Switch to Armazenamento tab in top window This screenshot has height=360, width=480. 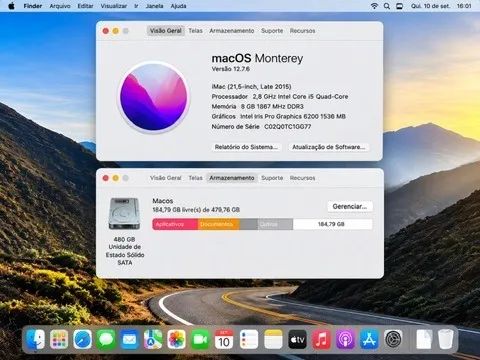[232, 31]
